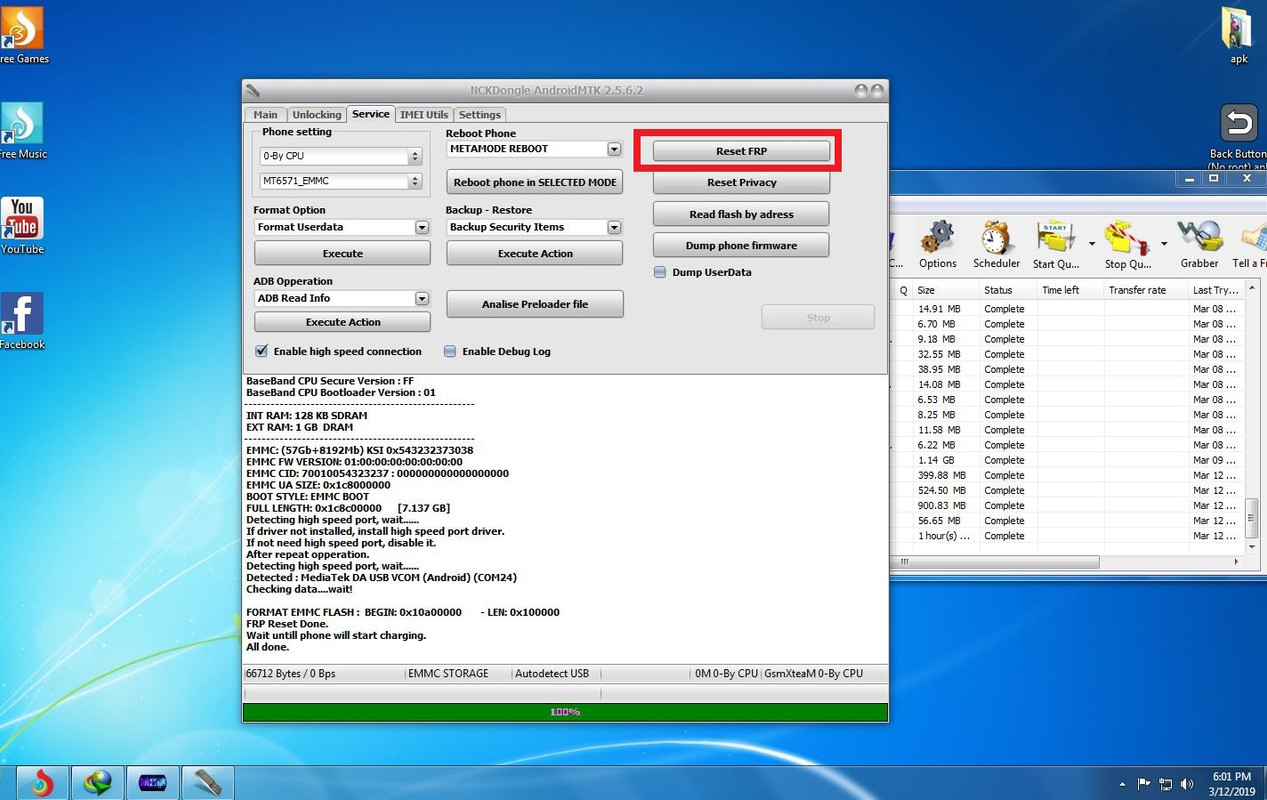
Task: Check the Dump UserData option
Action: tap(660, 272)
